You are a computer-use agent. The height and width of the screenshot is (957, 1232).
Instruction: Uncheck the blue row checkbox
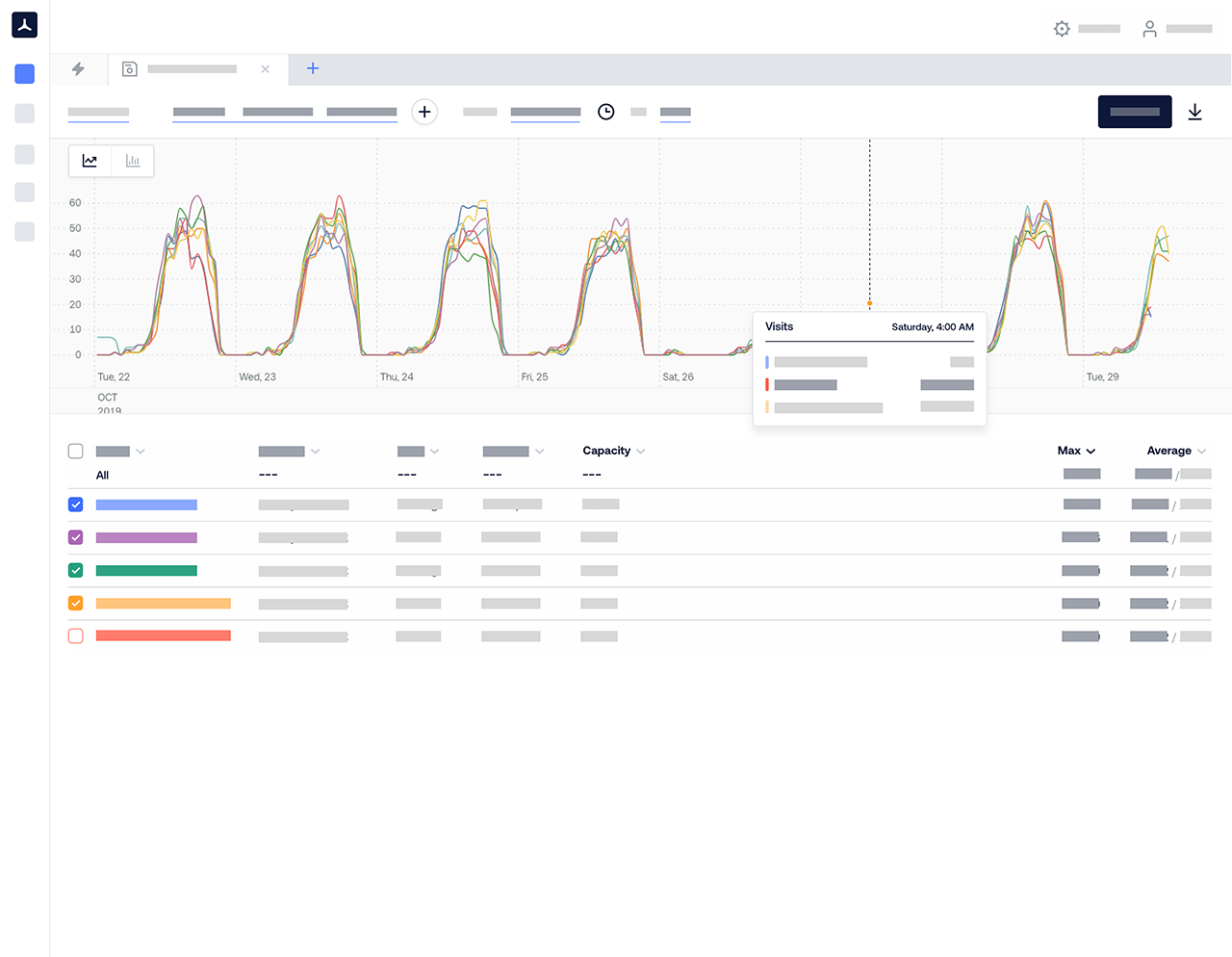pos(76,504)
